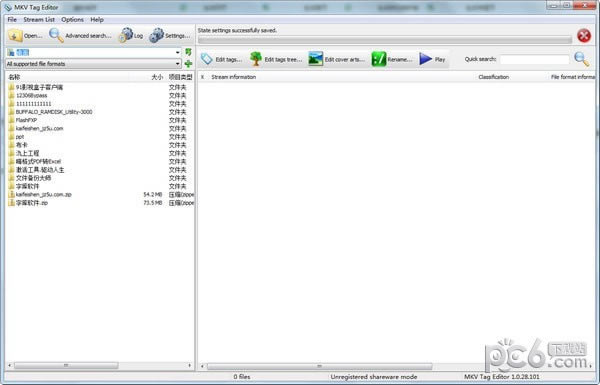Open the Stream List menu
This screenshot has height=385, width=600.
tap(39, 20)
